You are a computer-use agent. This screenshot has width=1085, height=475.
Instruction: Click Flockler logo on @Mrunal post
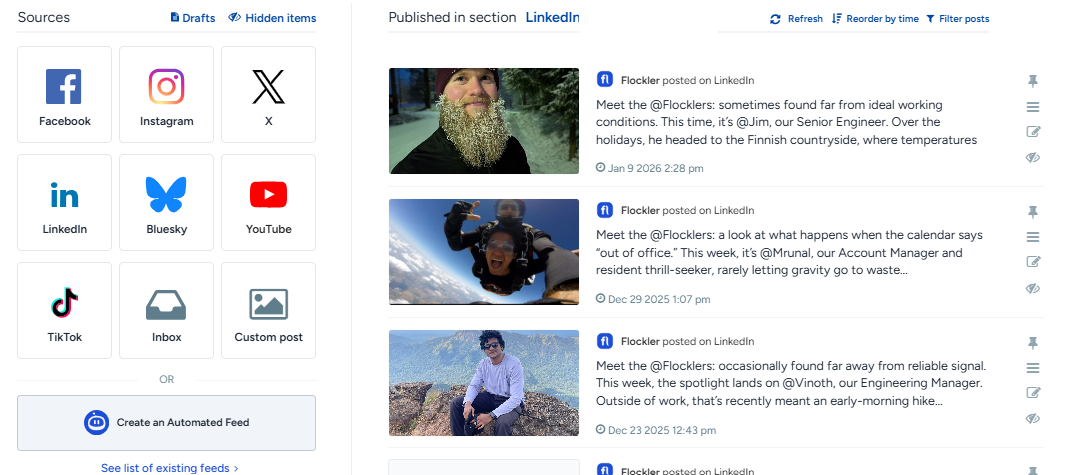tap(605, 210)
